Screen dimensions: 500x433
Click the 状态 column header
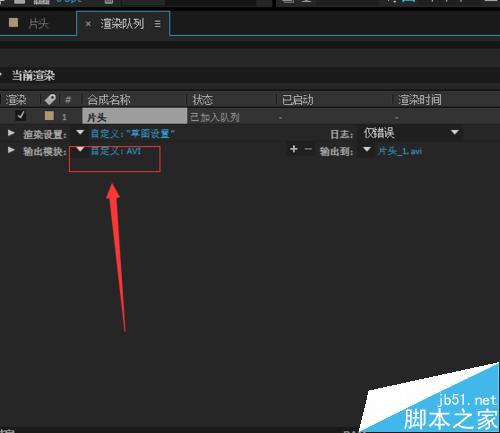202,100
